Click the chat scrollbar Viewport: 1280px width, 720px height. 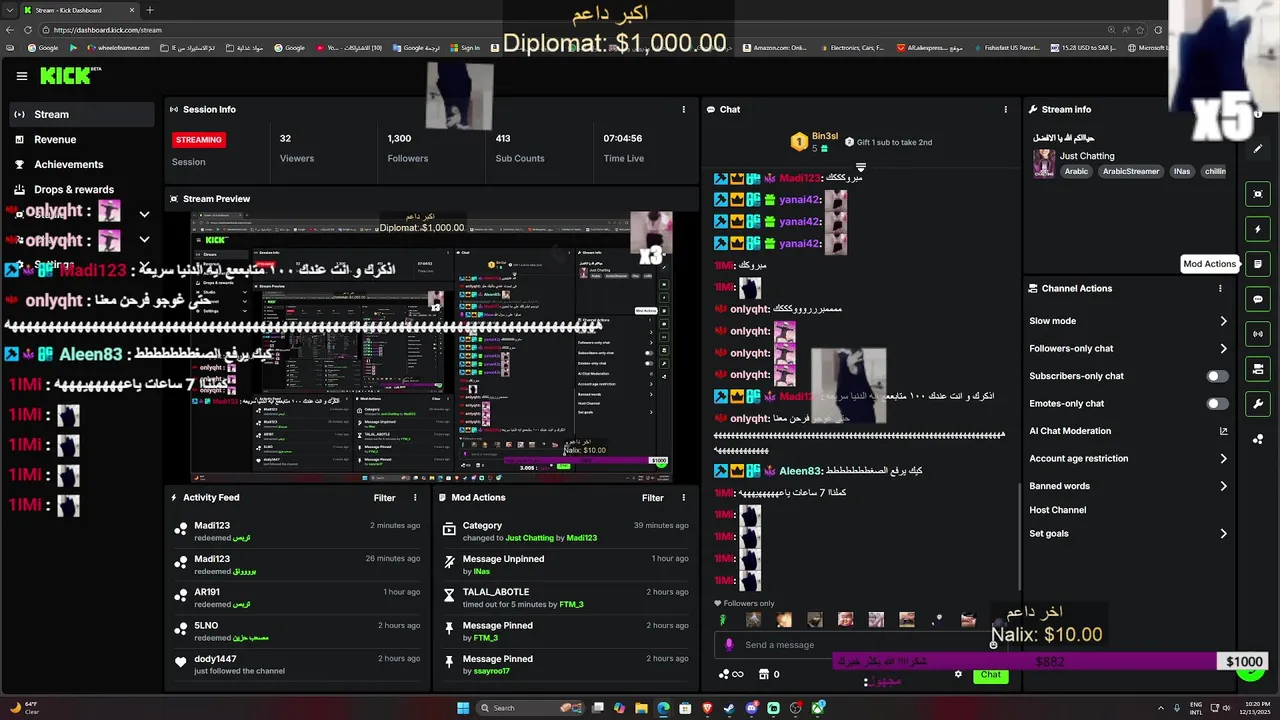point(1019,535)
